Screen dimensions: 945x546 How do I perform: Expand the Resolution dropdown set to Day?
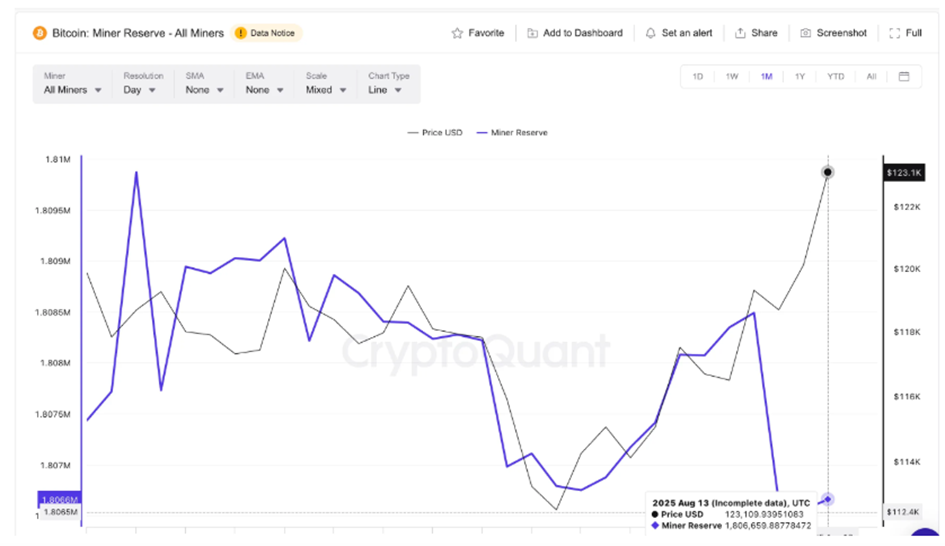139,90
